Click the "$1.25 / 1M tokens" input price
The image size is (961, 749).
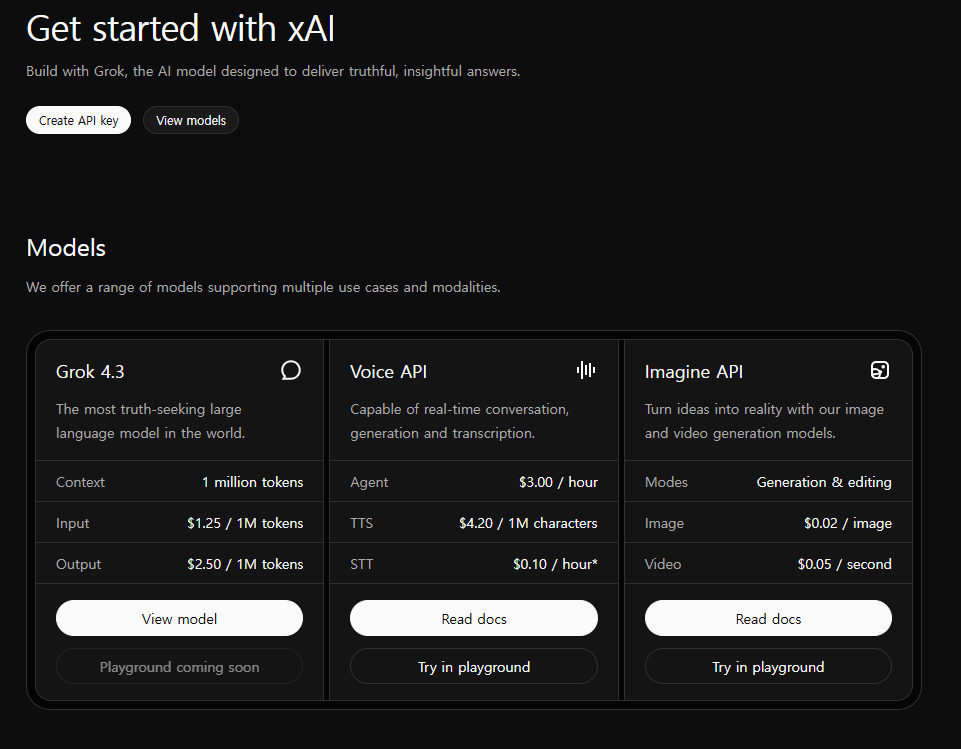point(245,523)
